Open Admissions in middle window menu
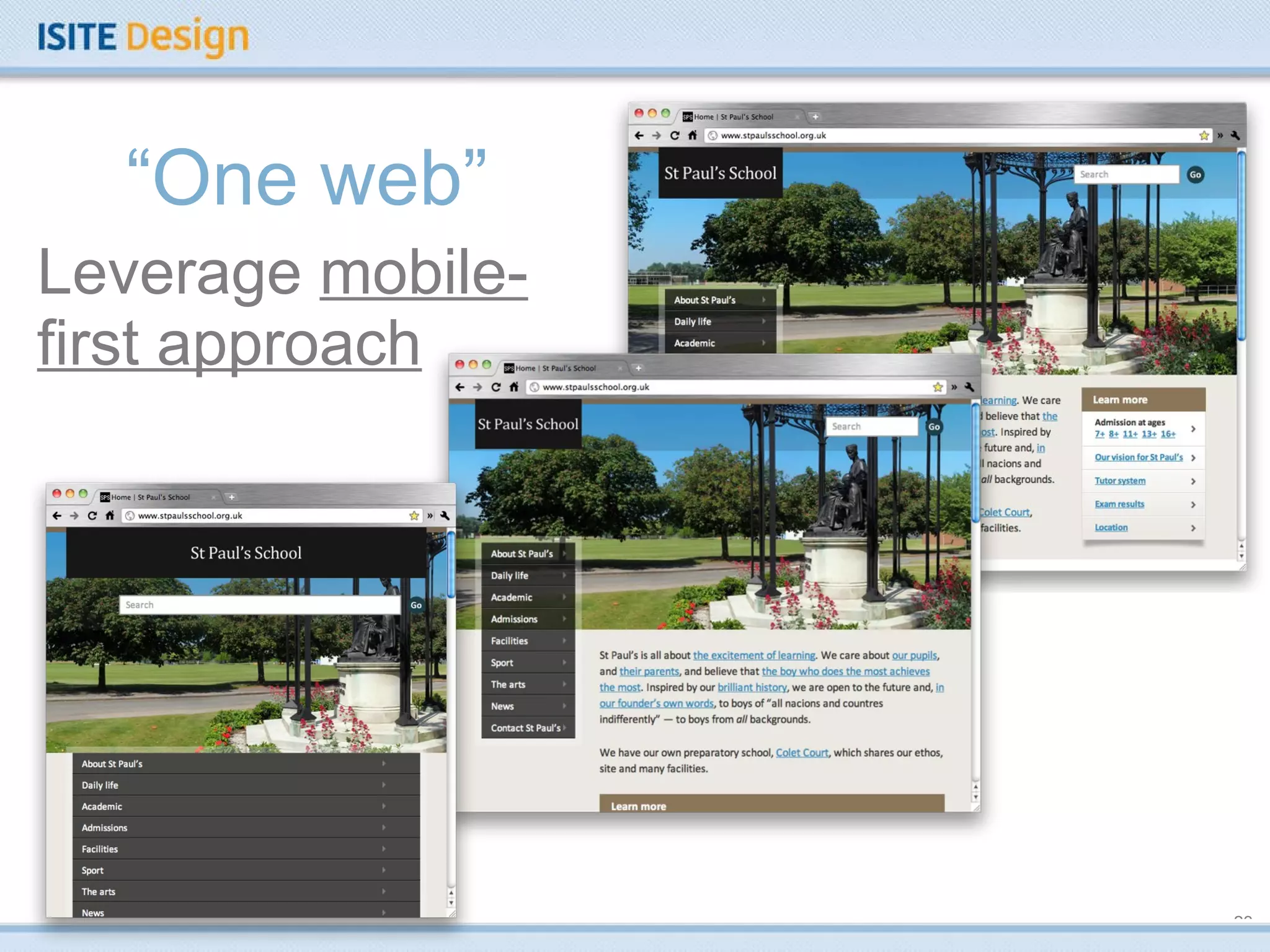Viewport: 1270px width, 952px height. click(528, 619)
